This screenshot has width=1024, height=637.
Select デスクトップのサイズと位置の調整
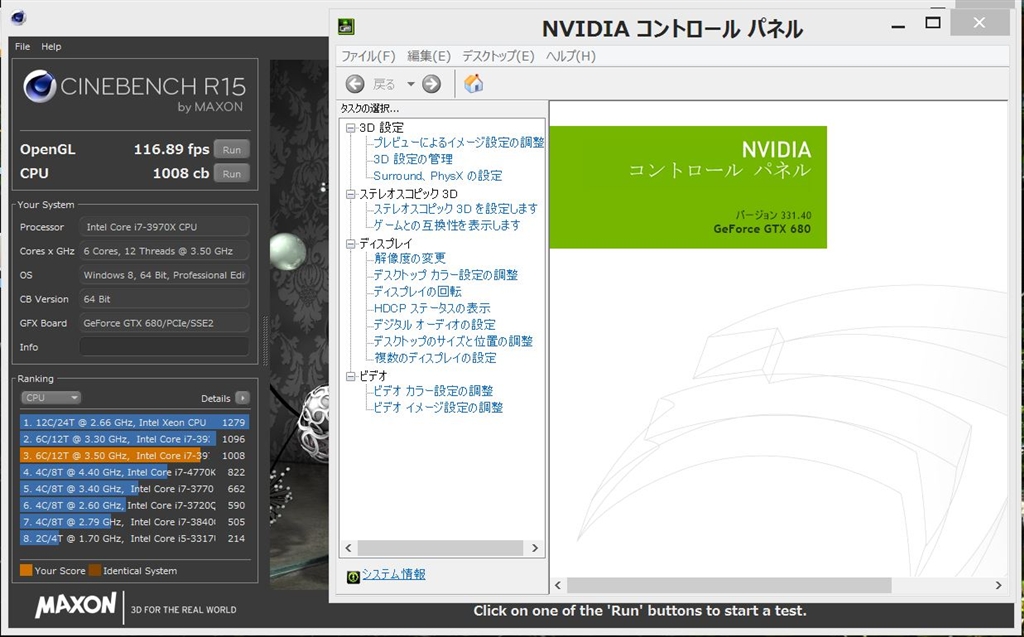(x=453, y=341)
